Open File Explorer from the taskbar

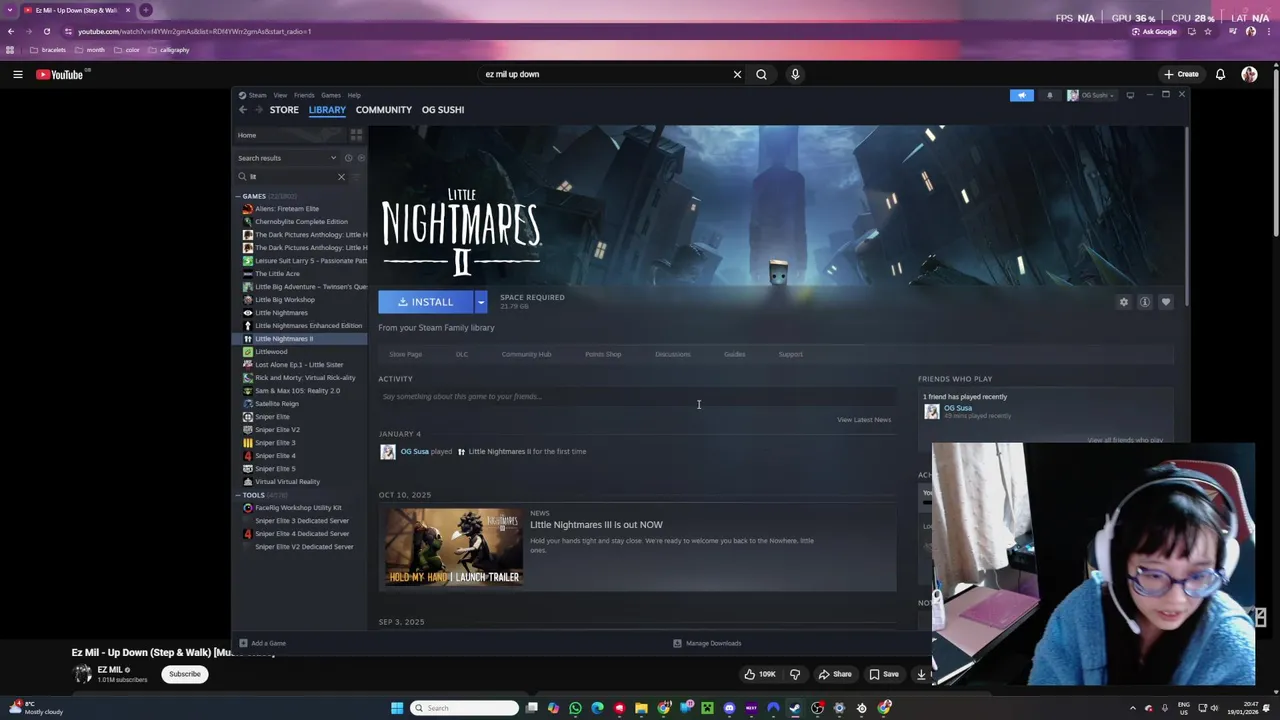coord(641,708)
